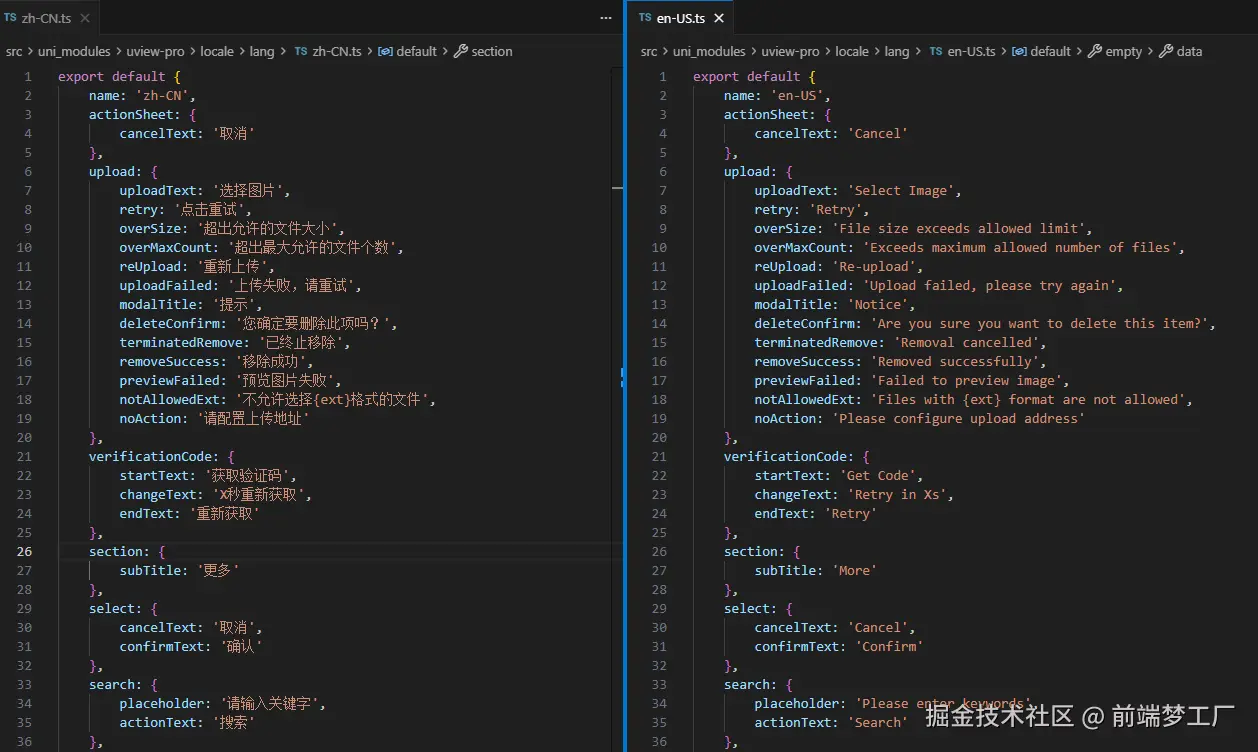Click the 'Retry in Xs' string
Viewport: 1258px width, 752px height.
point(897,494)
